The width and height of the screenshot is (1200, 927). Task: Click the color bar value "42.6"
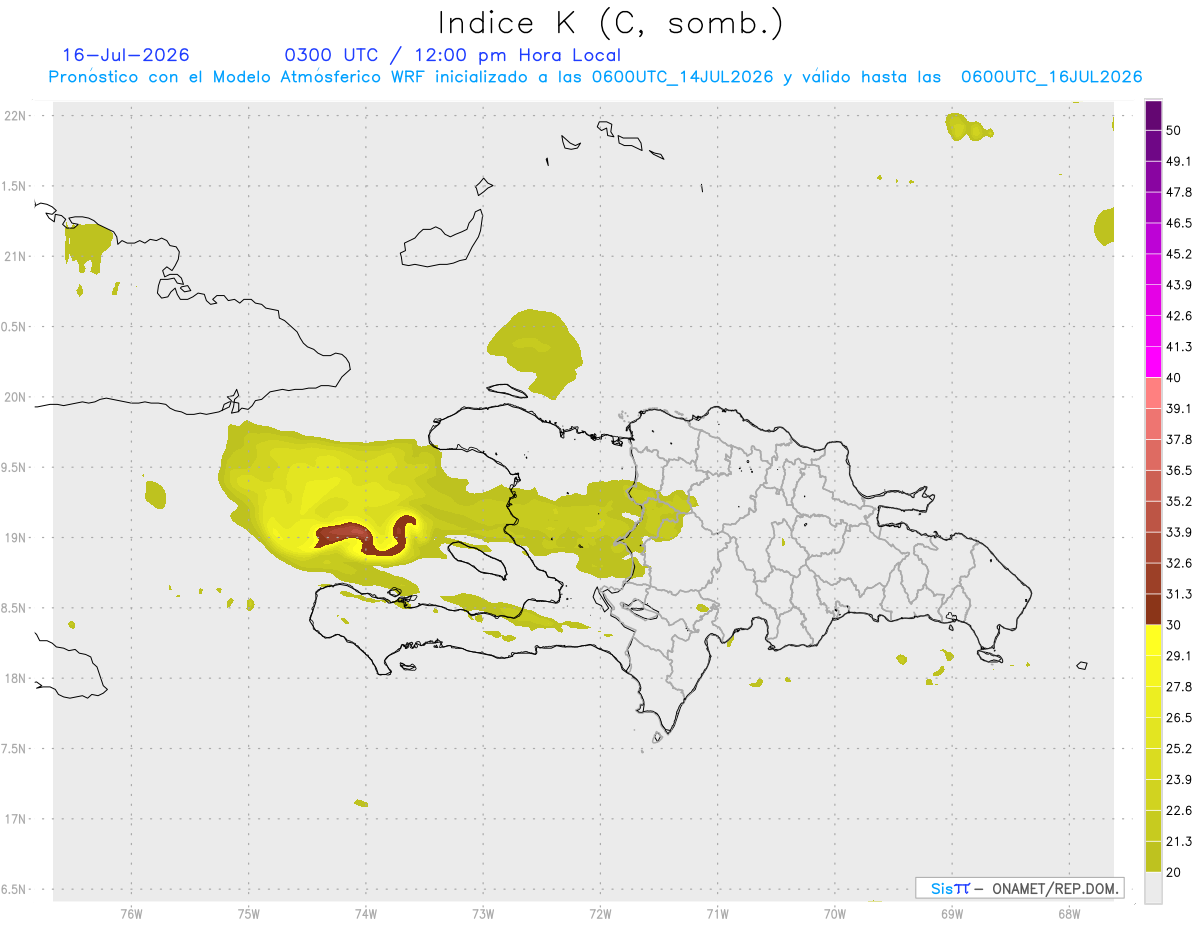click(1179, 316)
